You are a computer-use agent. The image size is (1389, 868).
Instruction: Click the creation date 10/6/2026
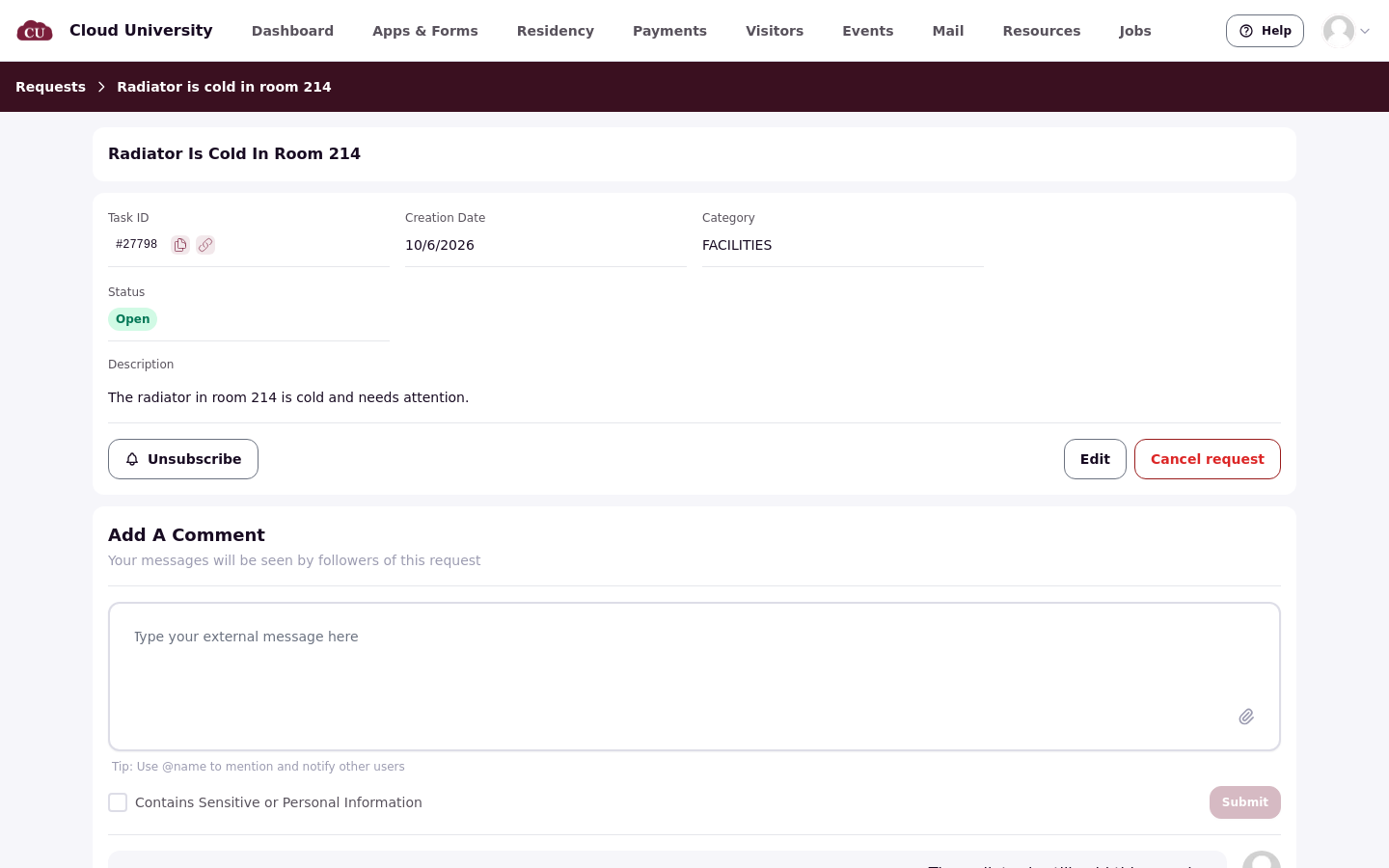point(440,245)
